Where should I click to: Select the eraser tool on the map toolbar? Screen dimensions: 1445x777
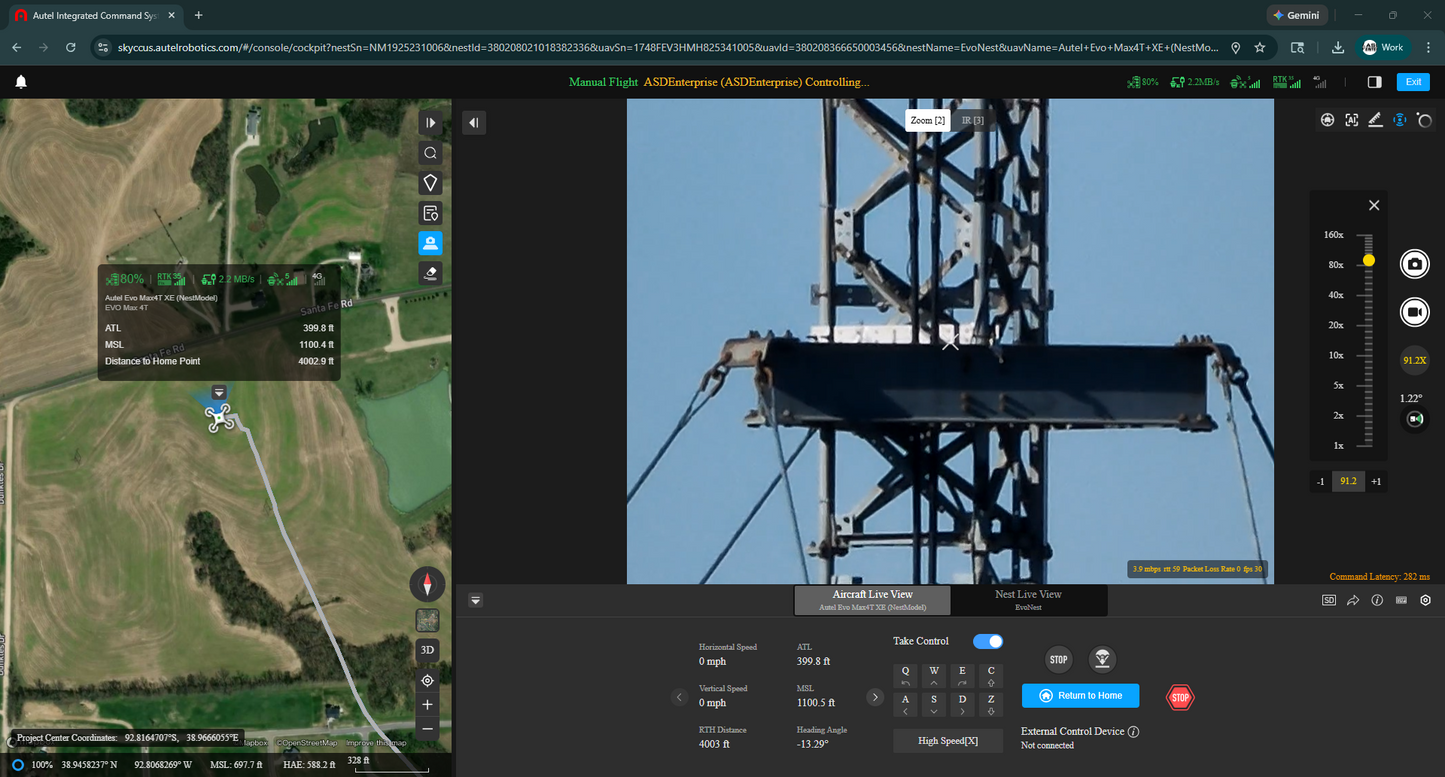pyautogui.click(x=430, y=272)
